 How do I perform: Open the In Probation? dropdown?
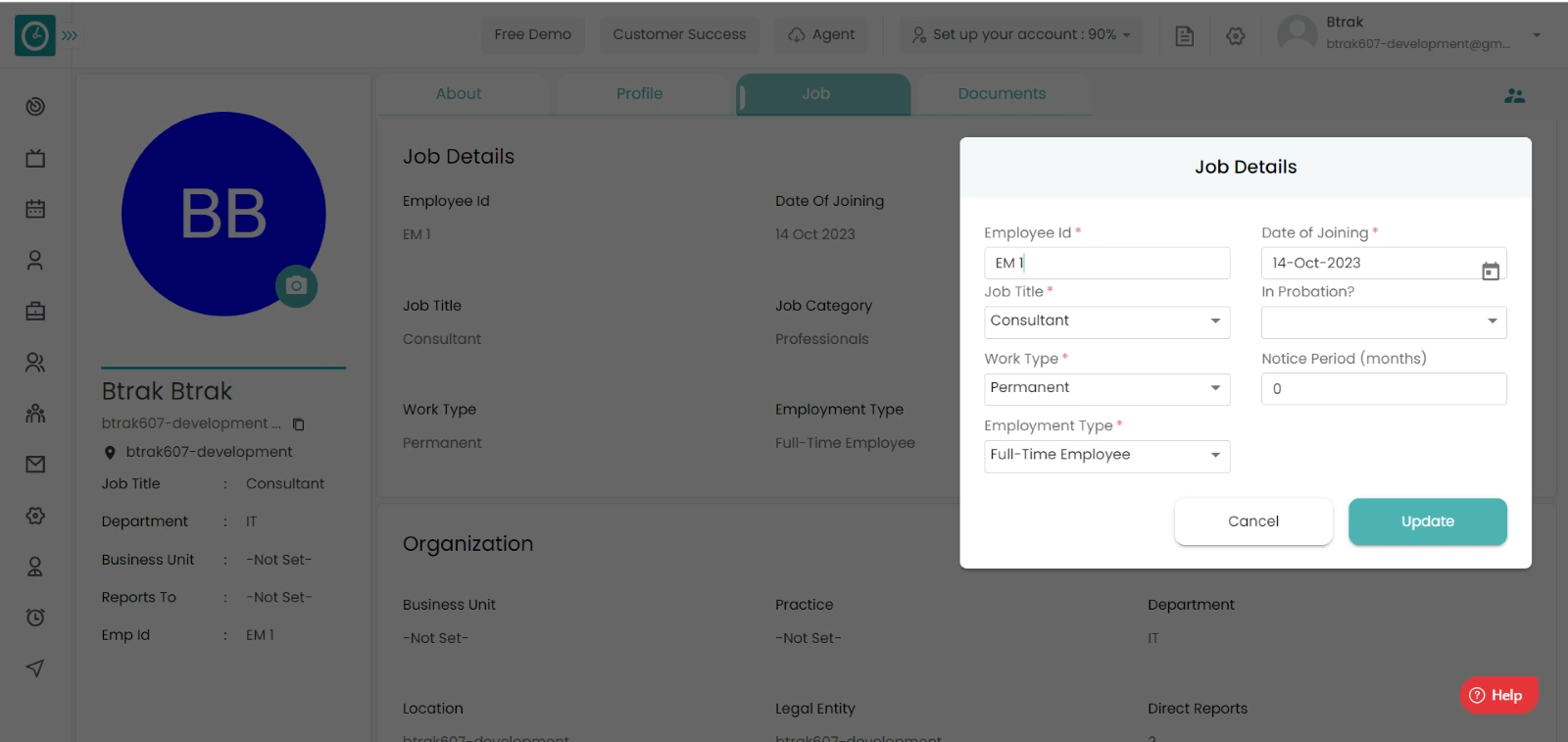[1384, 322]
